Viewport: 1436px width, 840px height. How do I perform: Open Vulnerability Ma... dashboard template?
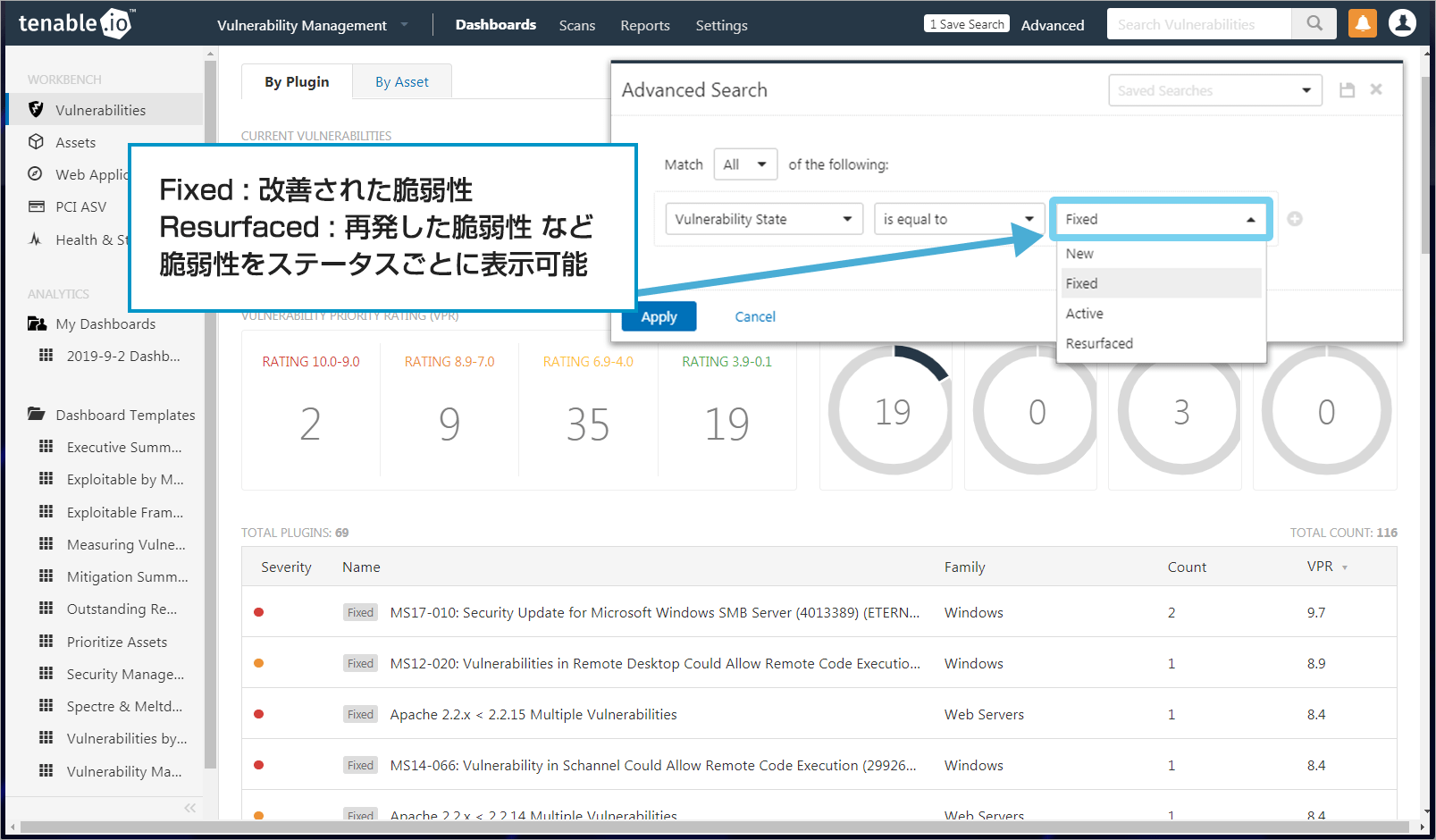[x=124, y=771]
